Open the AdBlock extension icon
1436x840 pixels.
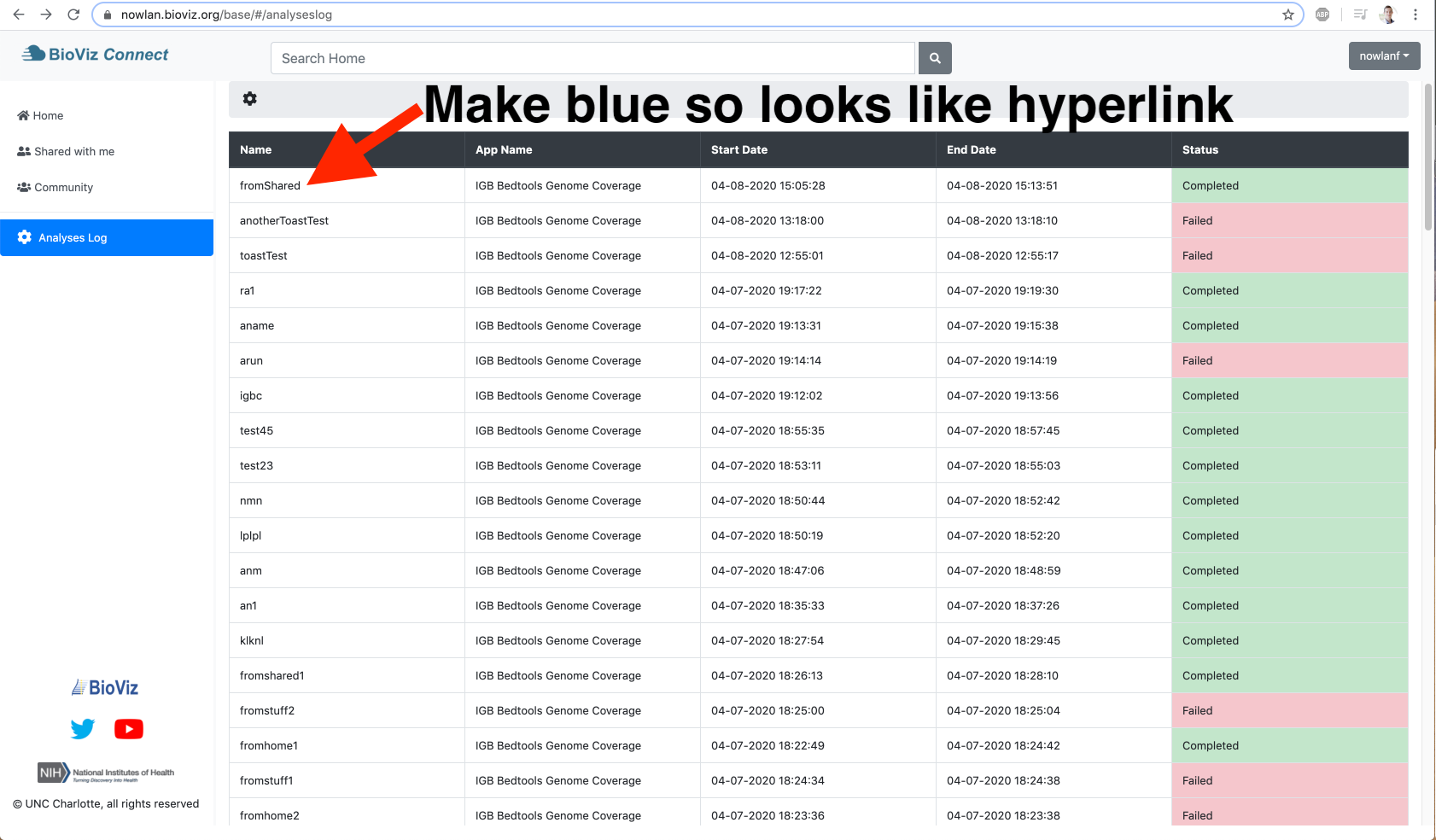pos(1322,15)
